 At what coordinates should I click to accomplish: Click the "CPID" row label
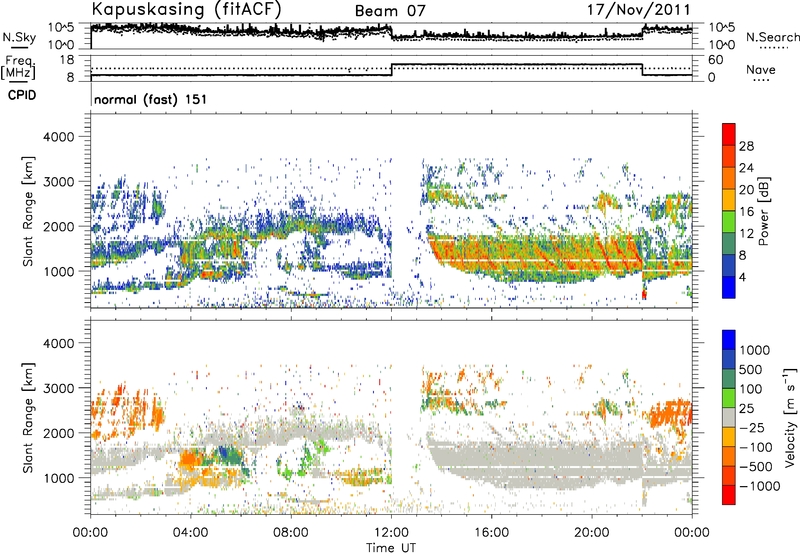coord(22,95)
